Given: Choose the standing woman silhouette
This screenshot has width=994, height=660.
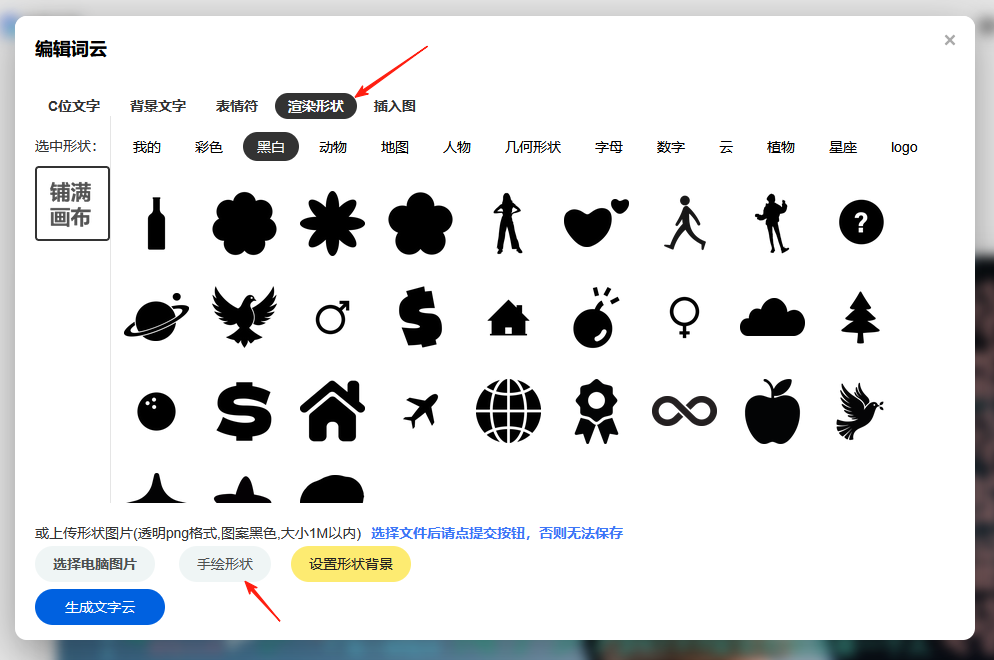Looking at the screenshot, I should 508,223.
